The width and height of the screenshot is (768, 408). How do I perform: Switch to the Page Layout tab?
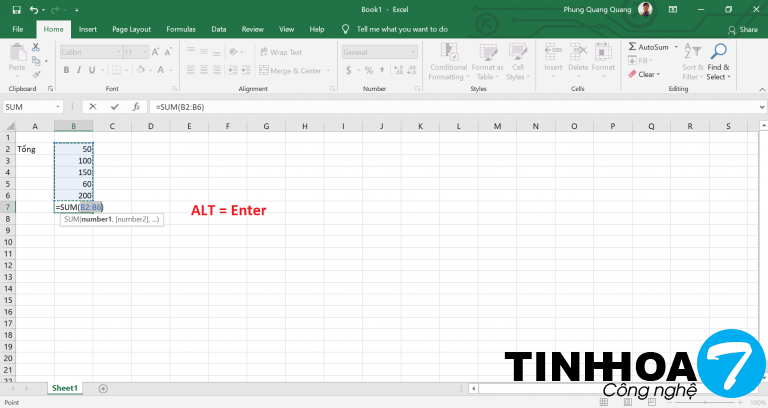(133, 29)
